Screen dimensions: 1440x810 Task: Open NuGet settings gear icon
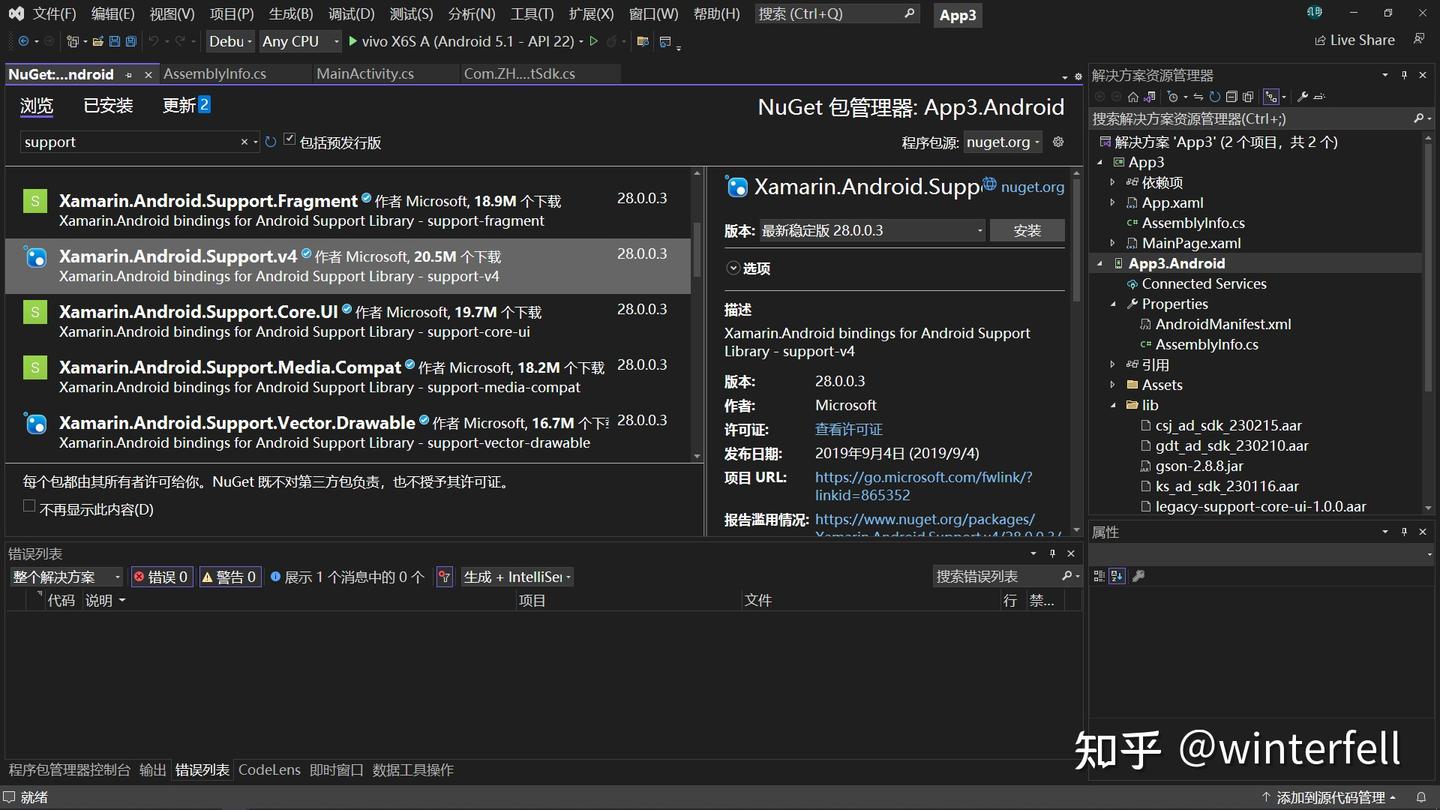1058,142
